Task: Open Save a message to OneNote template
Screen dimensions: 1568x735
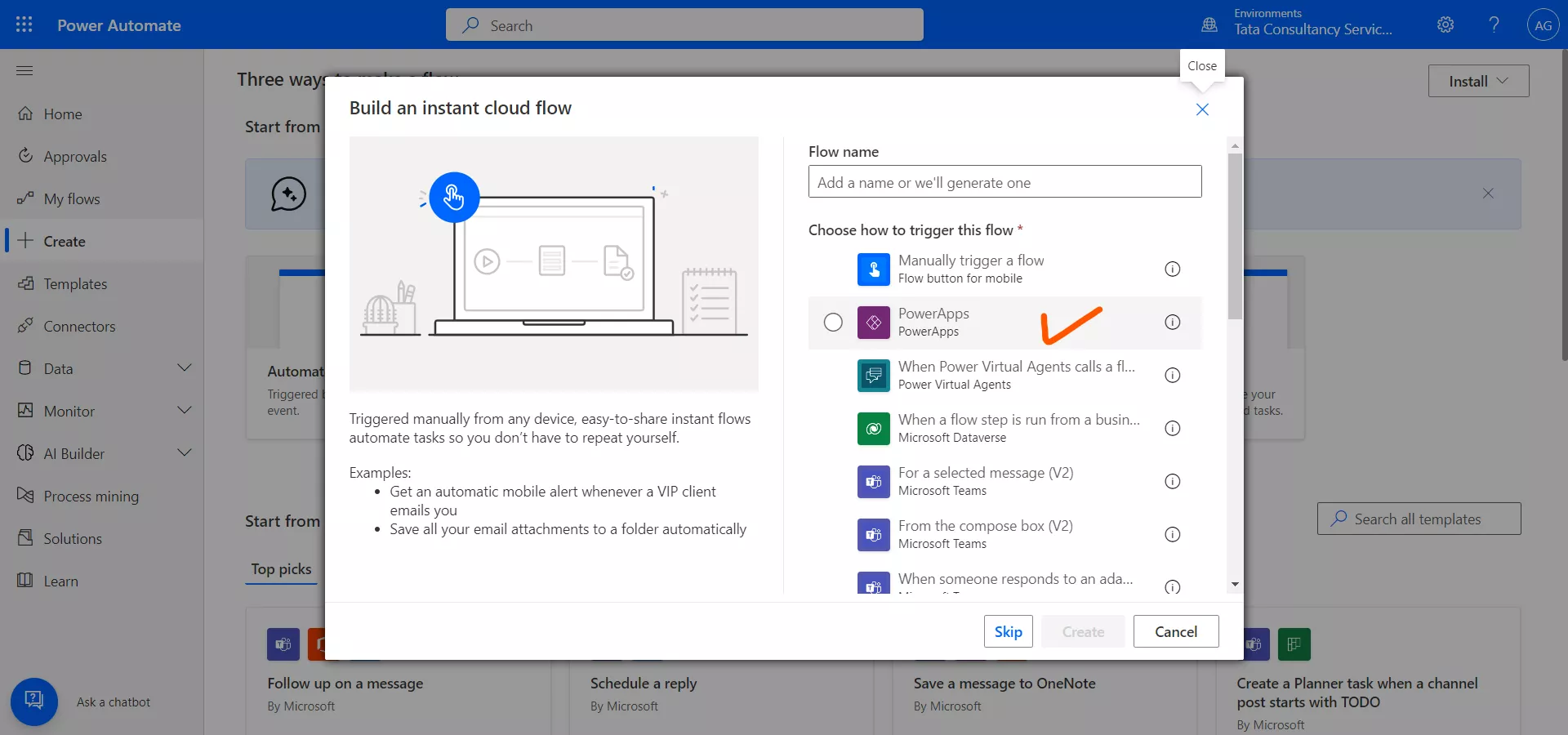Action: pyautogui.click(x=1004, y=684)
